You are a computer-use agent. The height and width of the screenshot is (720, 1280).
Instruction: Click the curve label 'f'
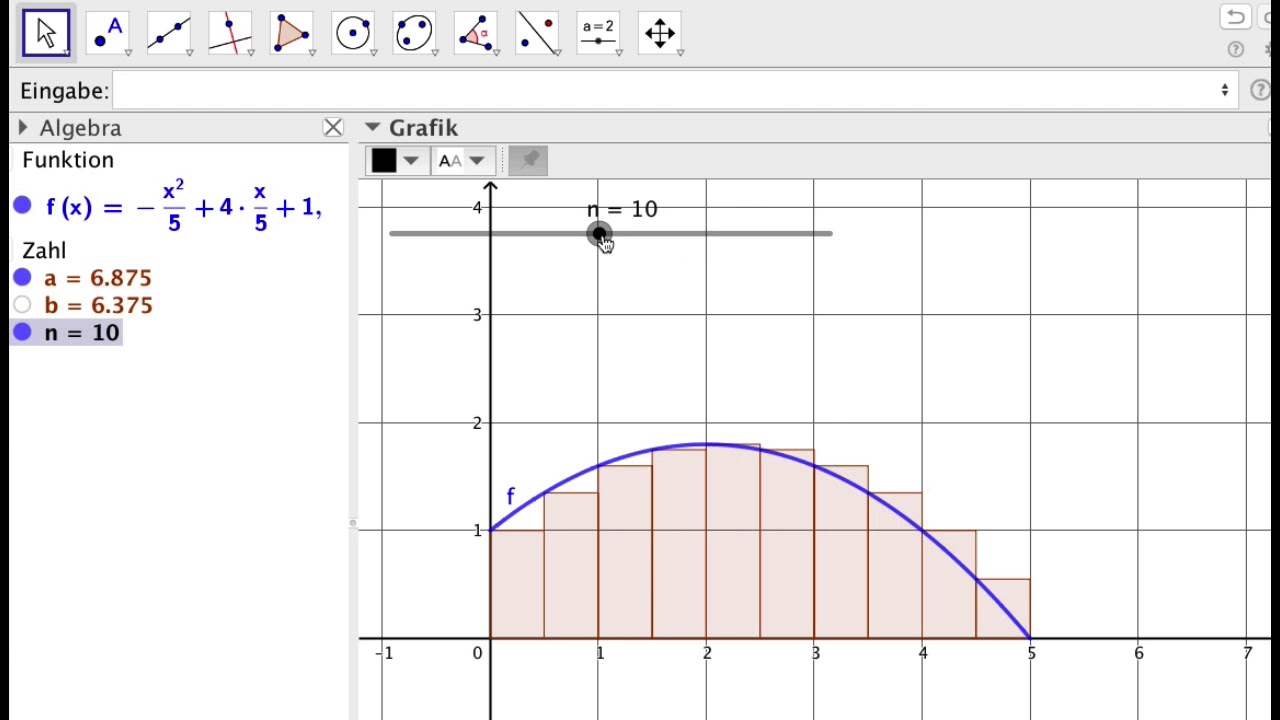tap(510, 496)
